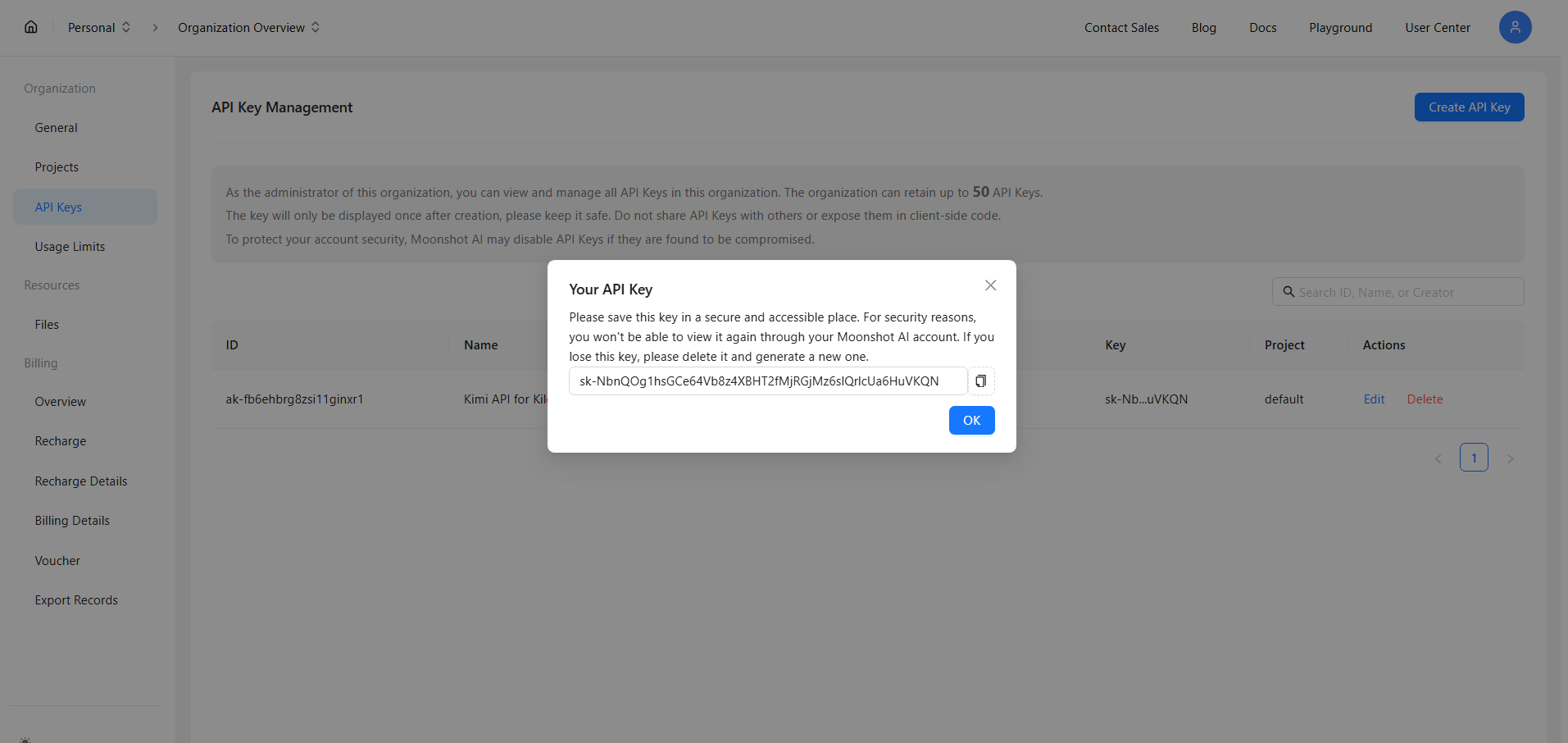
Task: Confirm dialog with OK button
Action: pos(971,421)
